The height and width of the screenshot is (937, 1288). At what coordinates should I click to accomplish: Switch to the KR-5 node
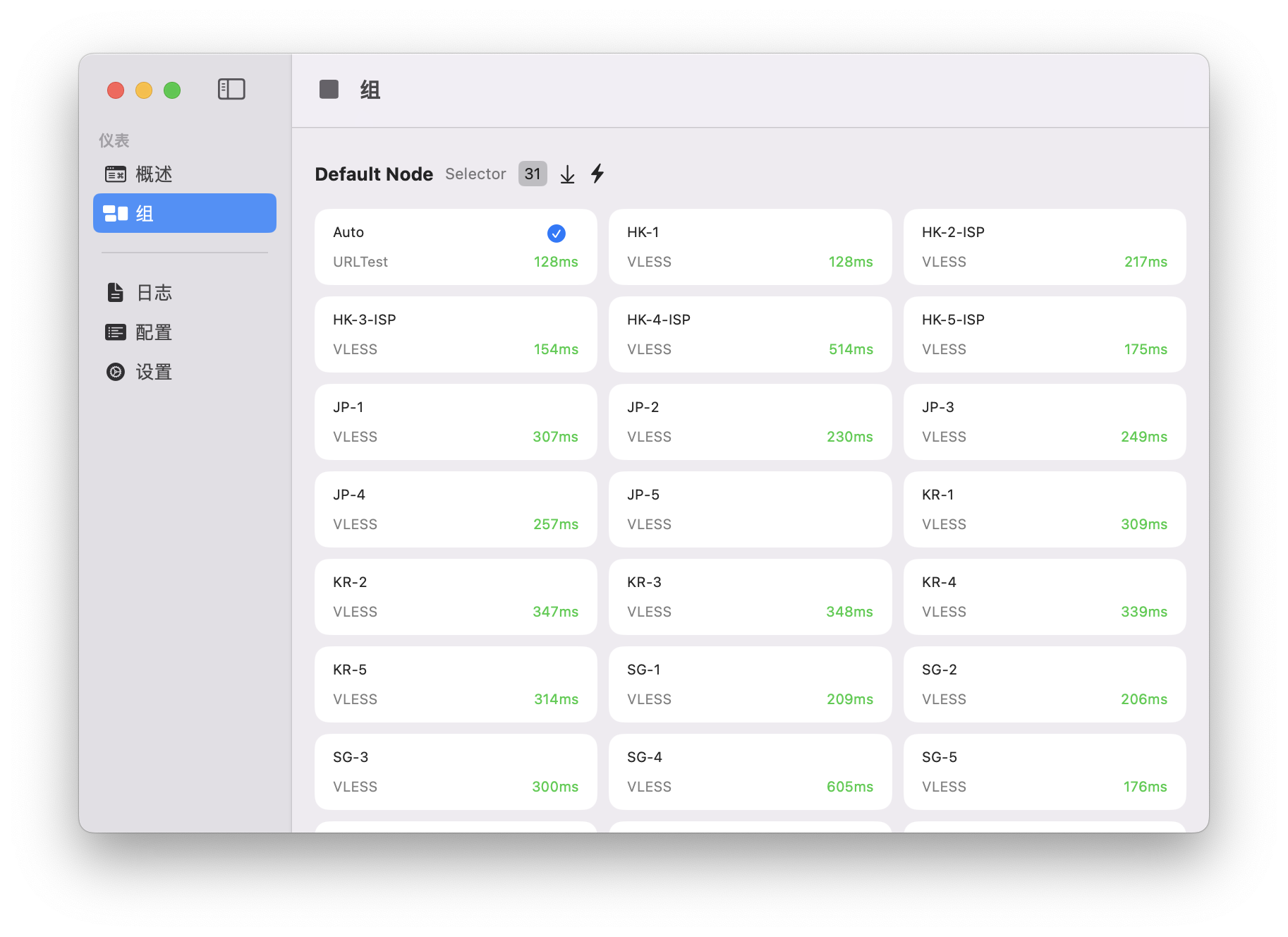pos(456,684)
